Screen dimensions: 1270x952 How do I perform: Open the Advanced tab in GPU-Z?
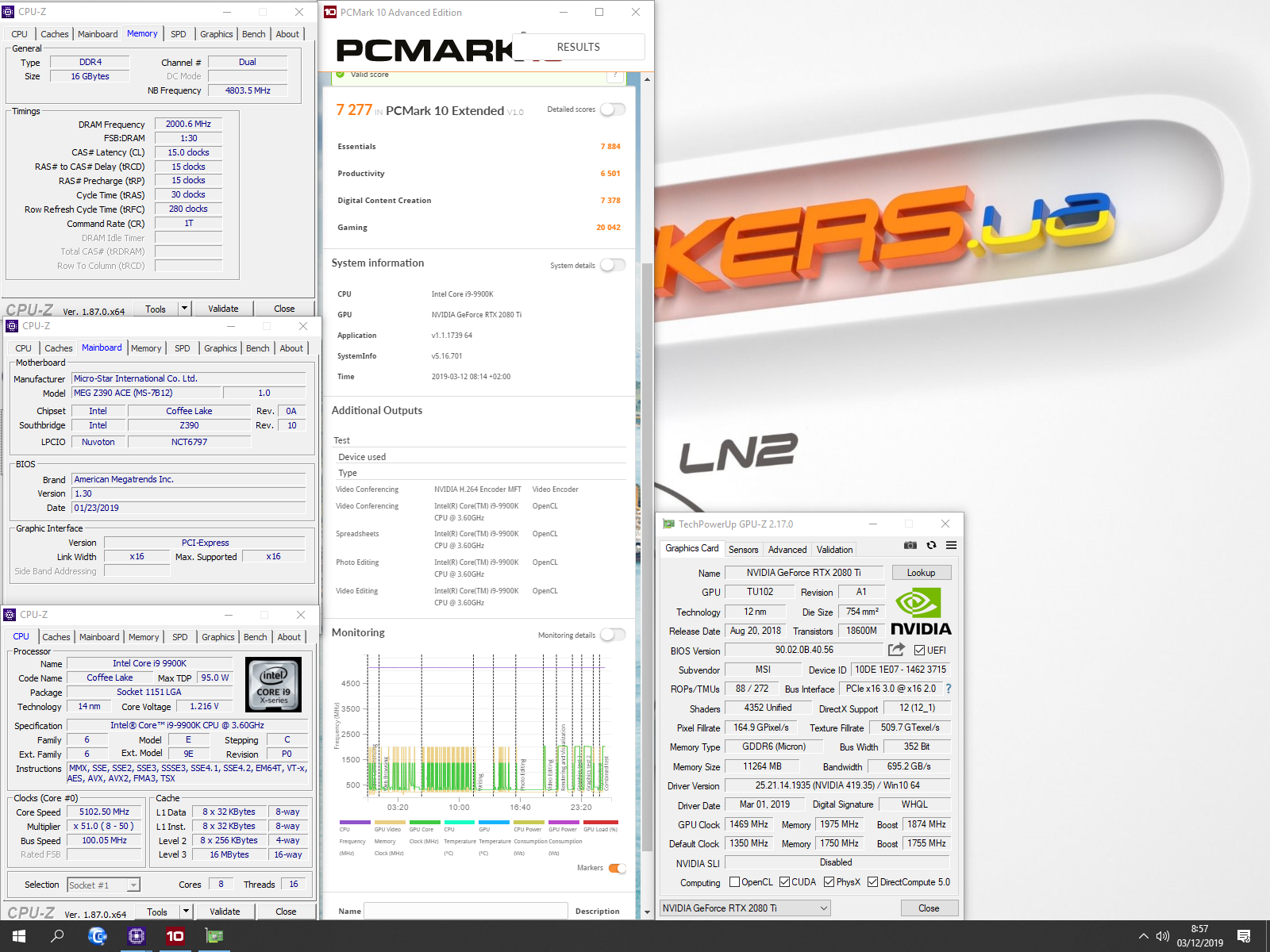[x=787, y=549]
